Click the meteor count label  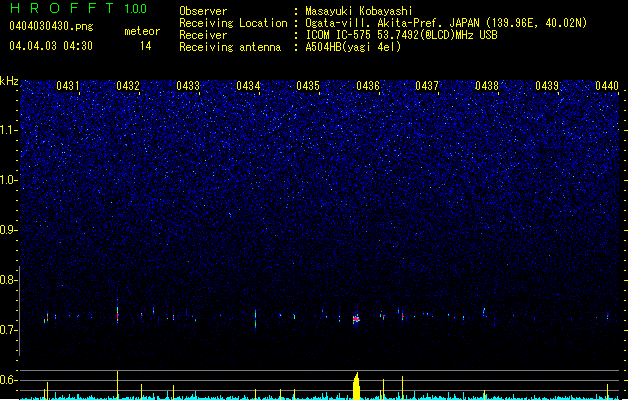coord(142,31)
